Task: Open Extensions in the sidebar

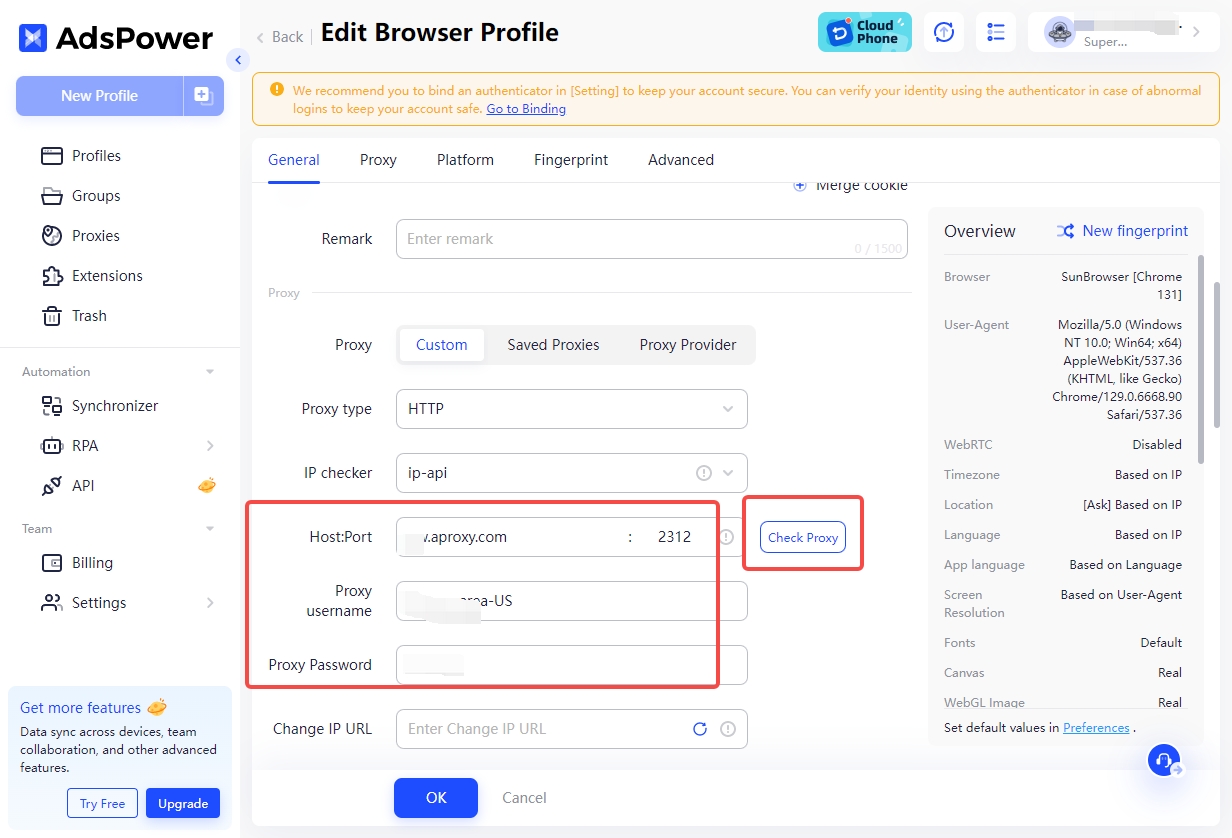Action: (x=107, y=276)
